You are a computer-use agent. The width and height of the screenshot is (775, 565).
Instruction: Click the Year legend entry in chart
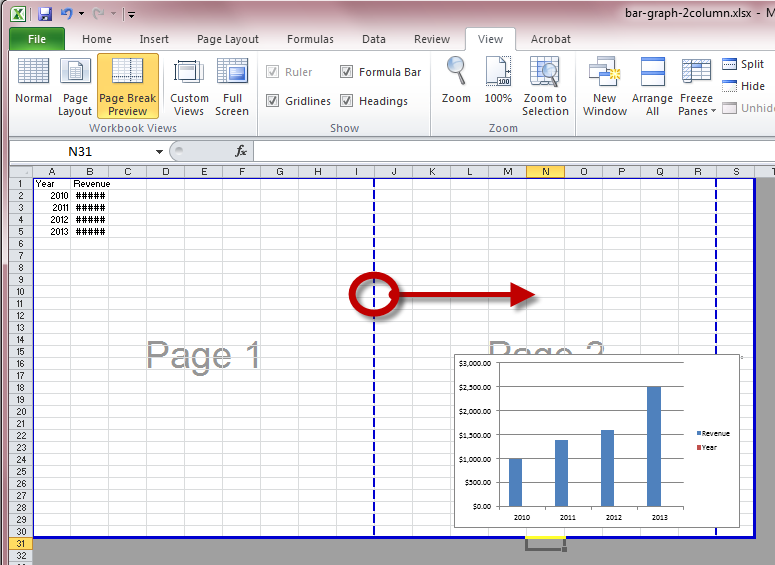(707, 447)
